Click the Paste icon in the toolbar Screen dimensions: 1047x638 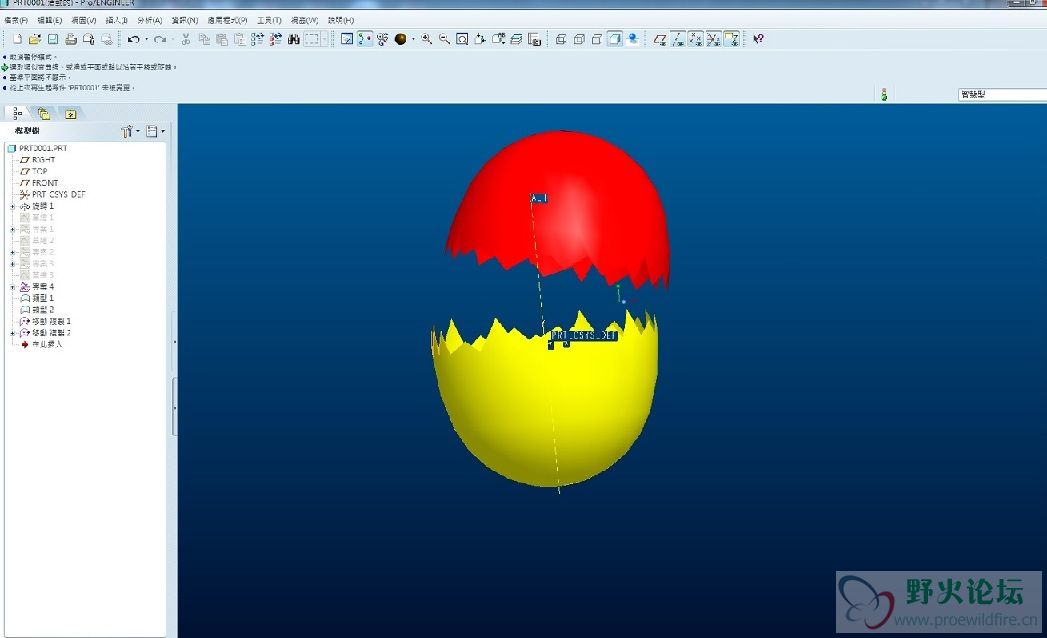222,39
